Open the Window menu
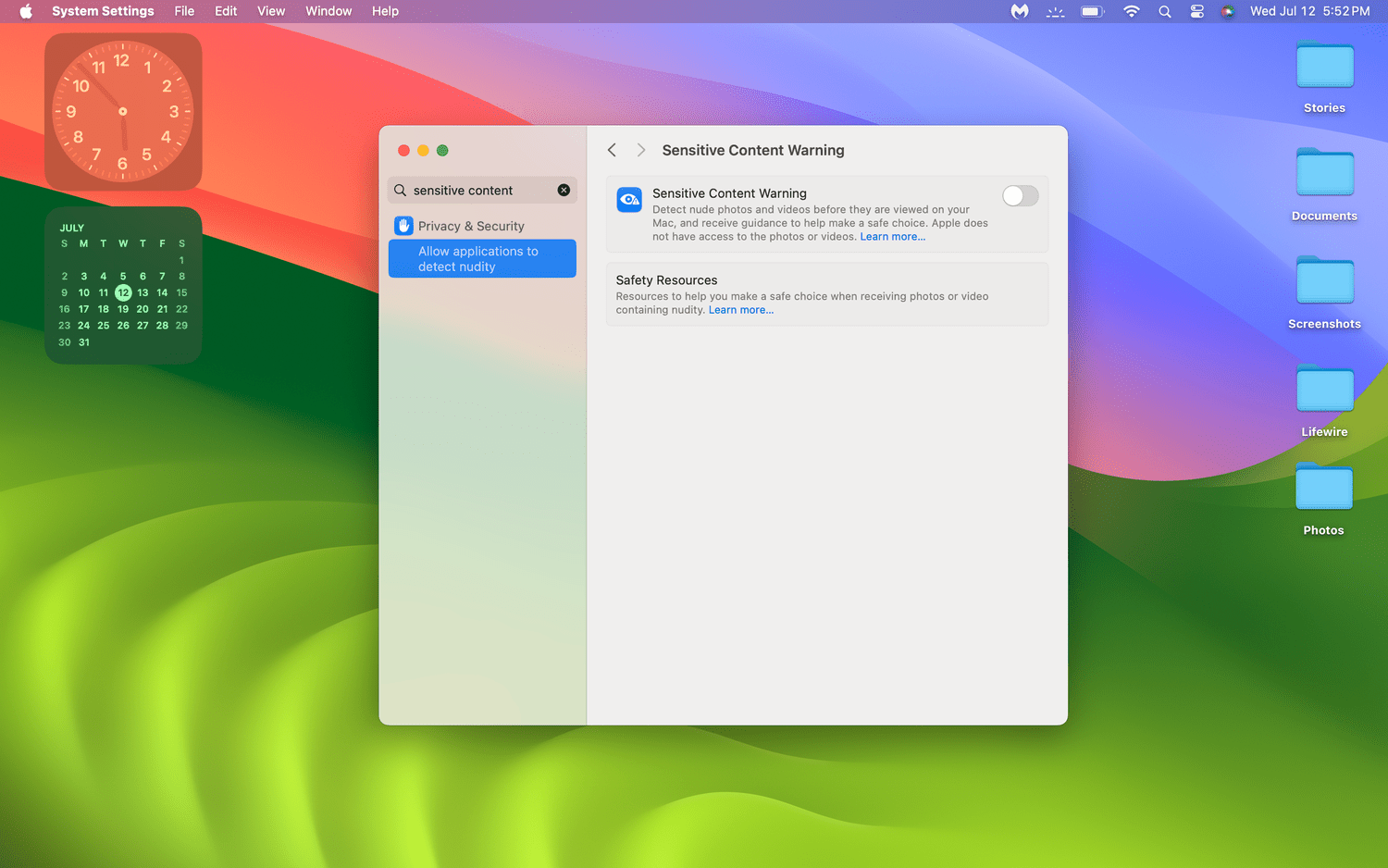The image size is (1388, 868). pyautogui.click(x=328, y=11)
